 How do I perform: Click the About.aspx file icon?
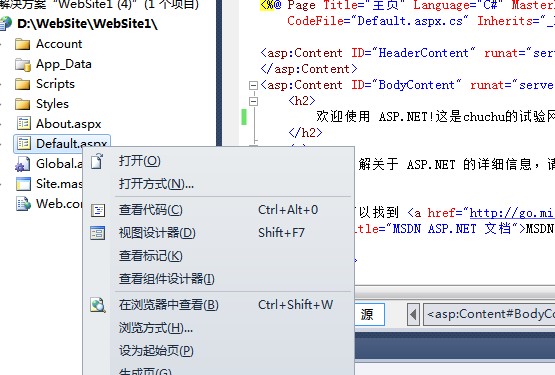coord(23,124)
